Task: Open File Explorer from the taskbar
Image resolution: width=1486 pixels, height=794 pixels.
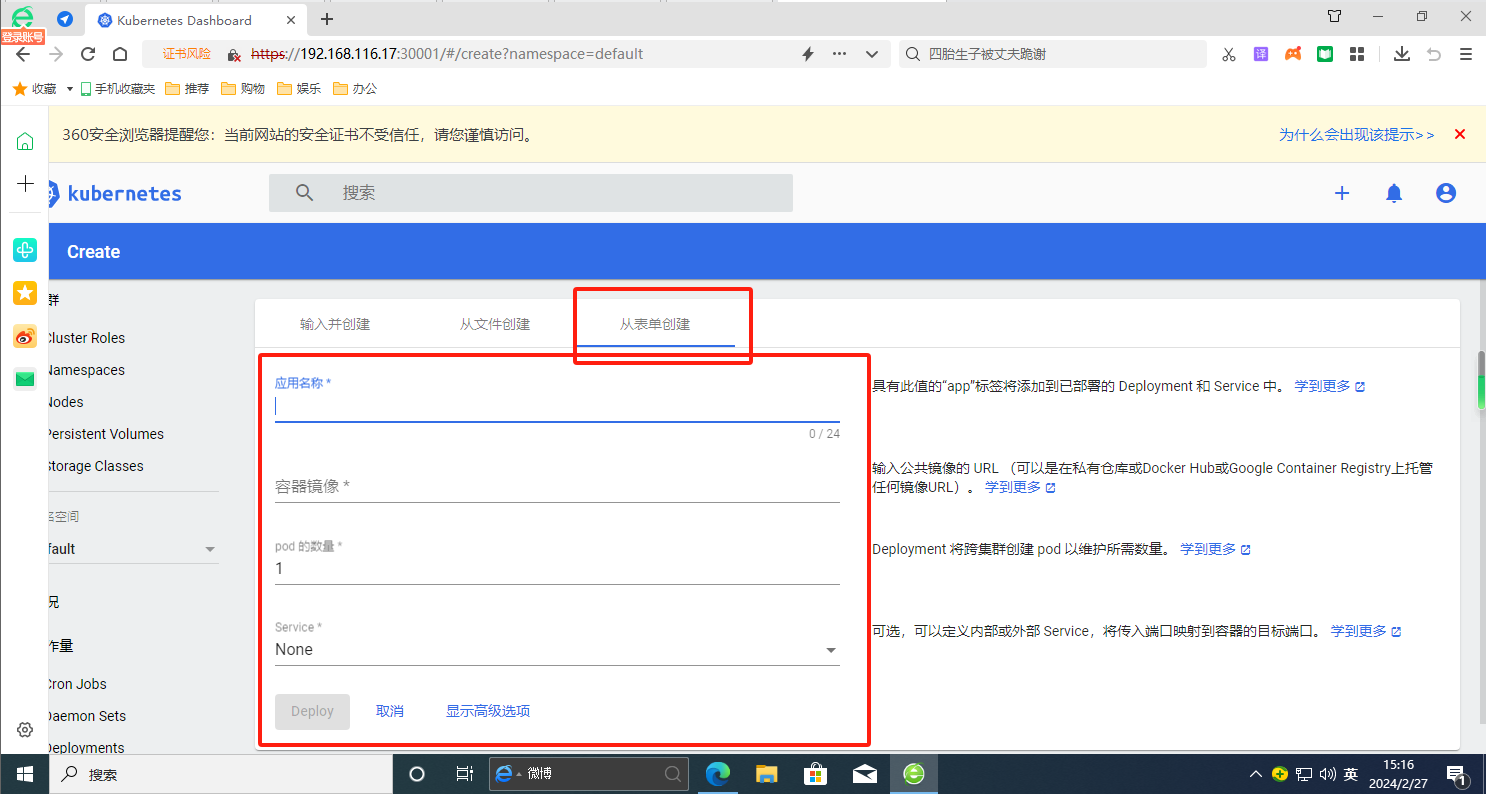Action: (766, 773)
